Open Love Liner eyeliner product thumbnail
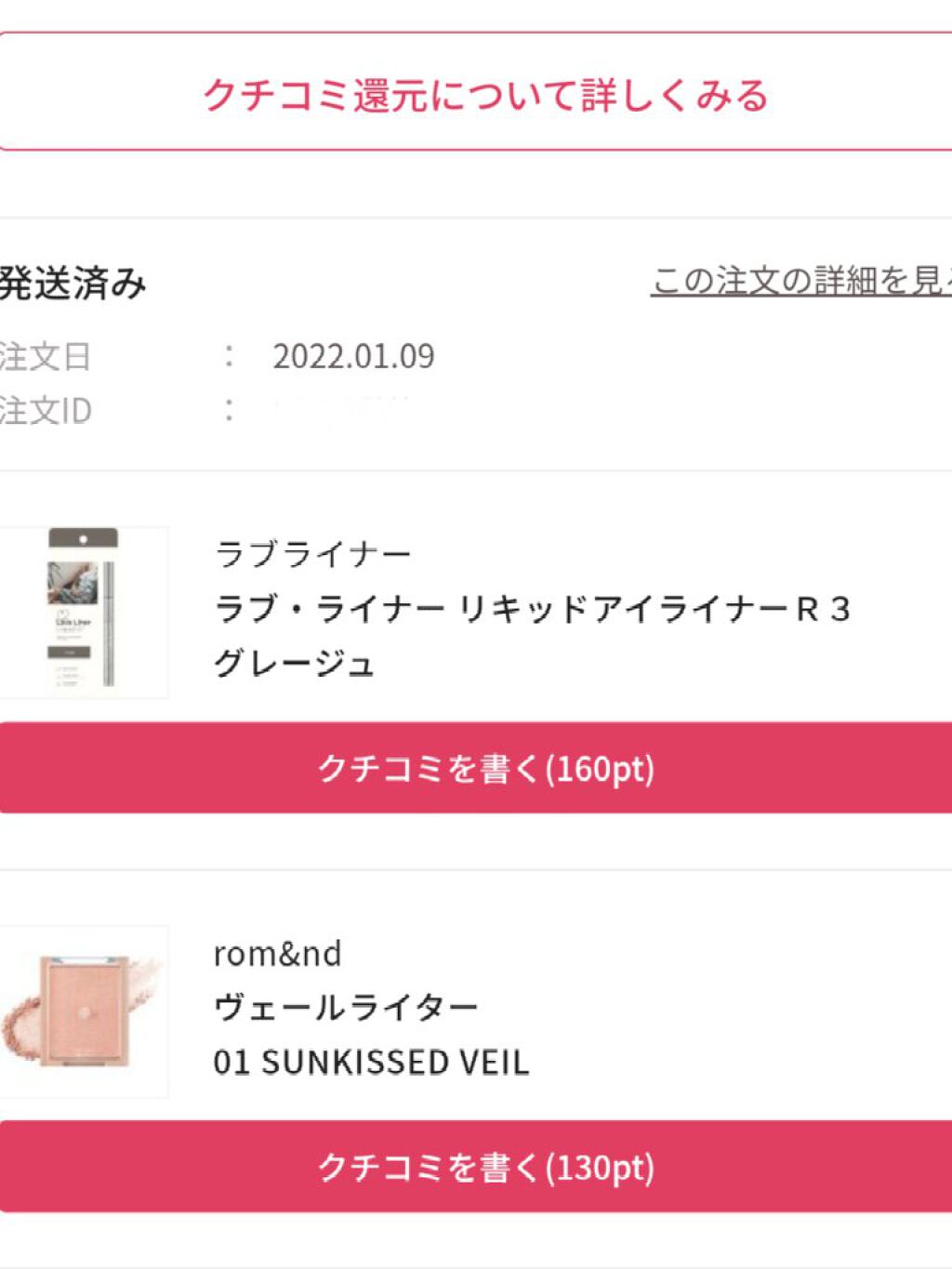952x1269 pixels. point(84,612)
